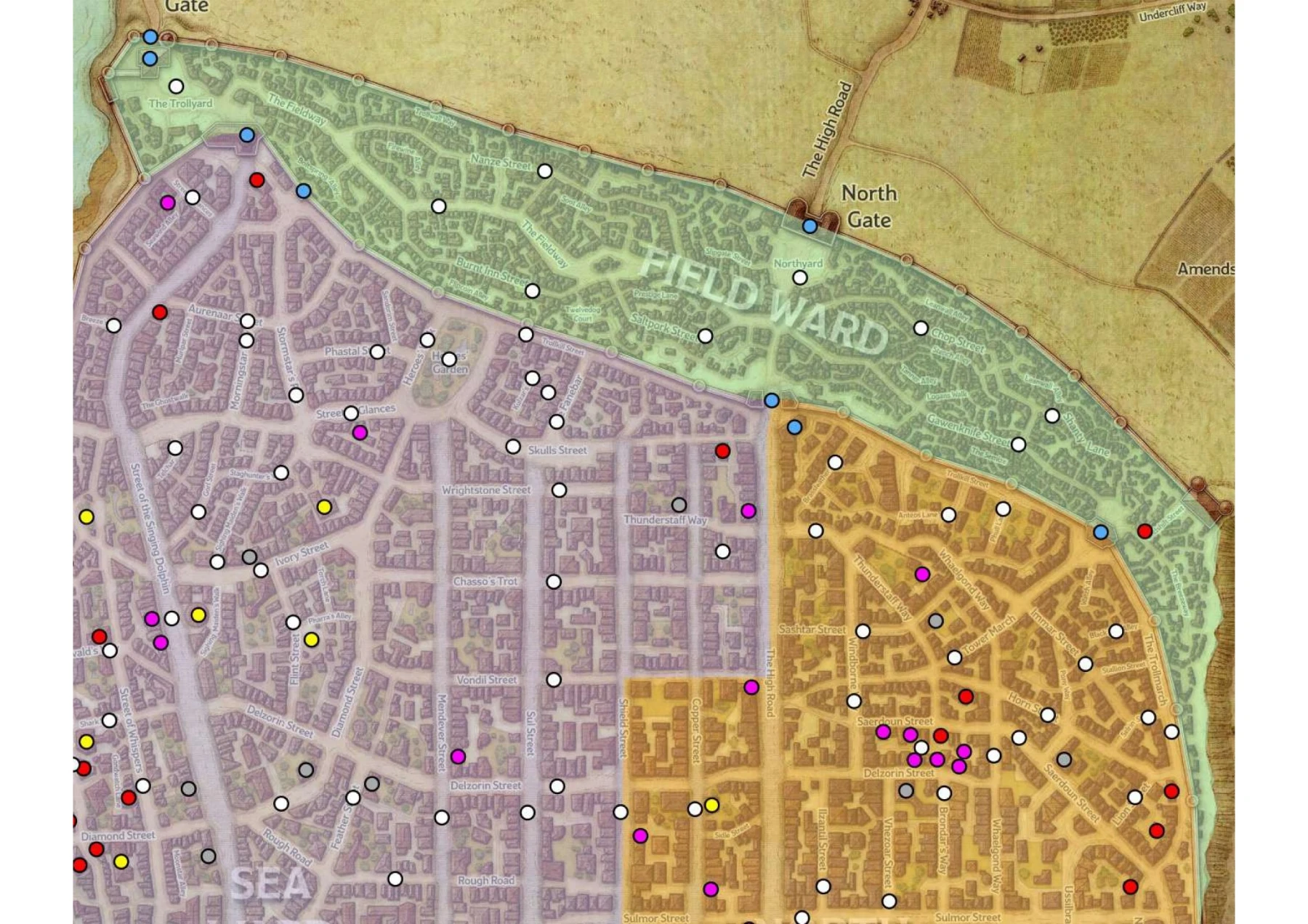Click the Sashtar Street label
The height and width of the screenshot is (924, 1308).
click(812, 629)
